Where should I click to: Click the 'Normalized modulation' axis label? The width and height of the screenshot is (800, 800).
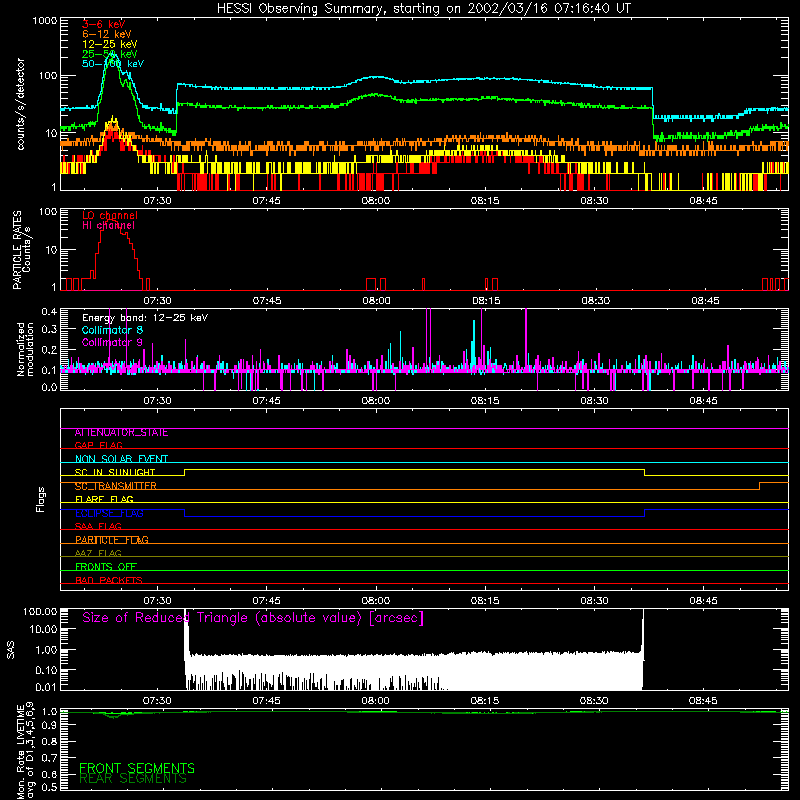[x=26, y=349]
